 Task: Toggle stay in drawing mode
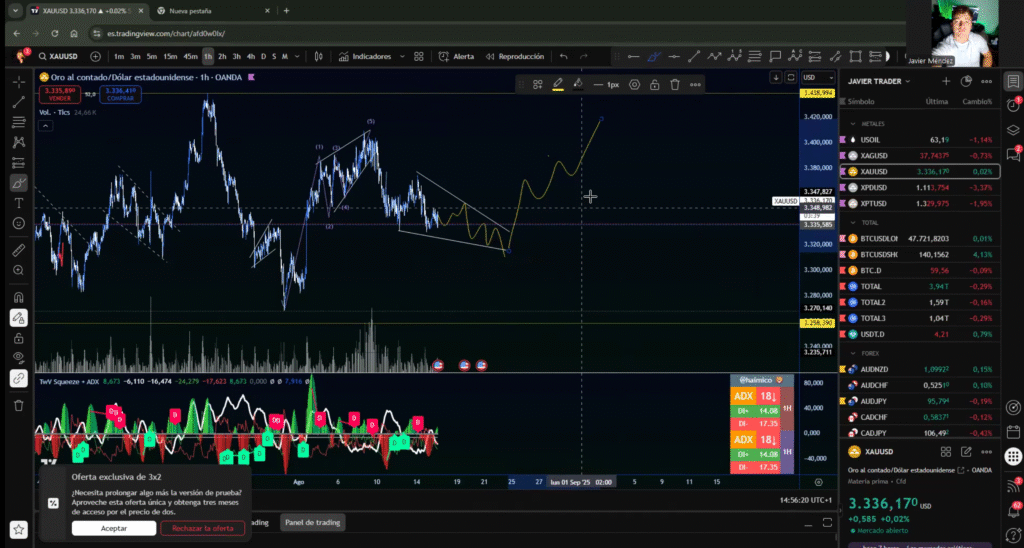point(19,317)
